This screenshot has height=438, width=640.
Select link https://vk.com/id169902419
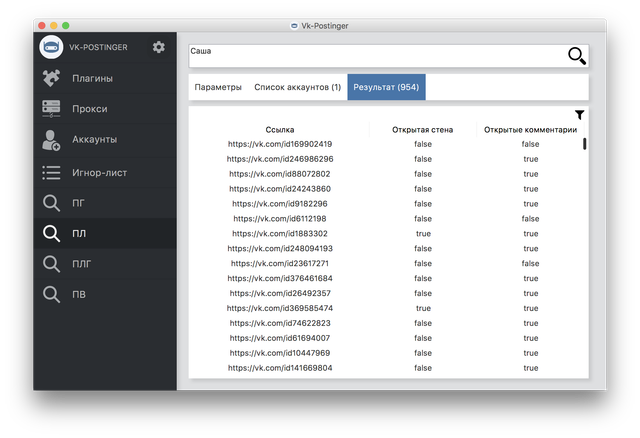pyautogui.click(x=280, y=144)
